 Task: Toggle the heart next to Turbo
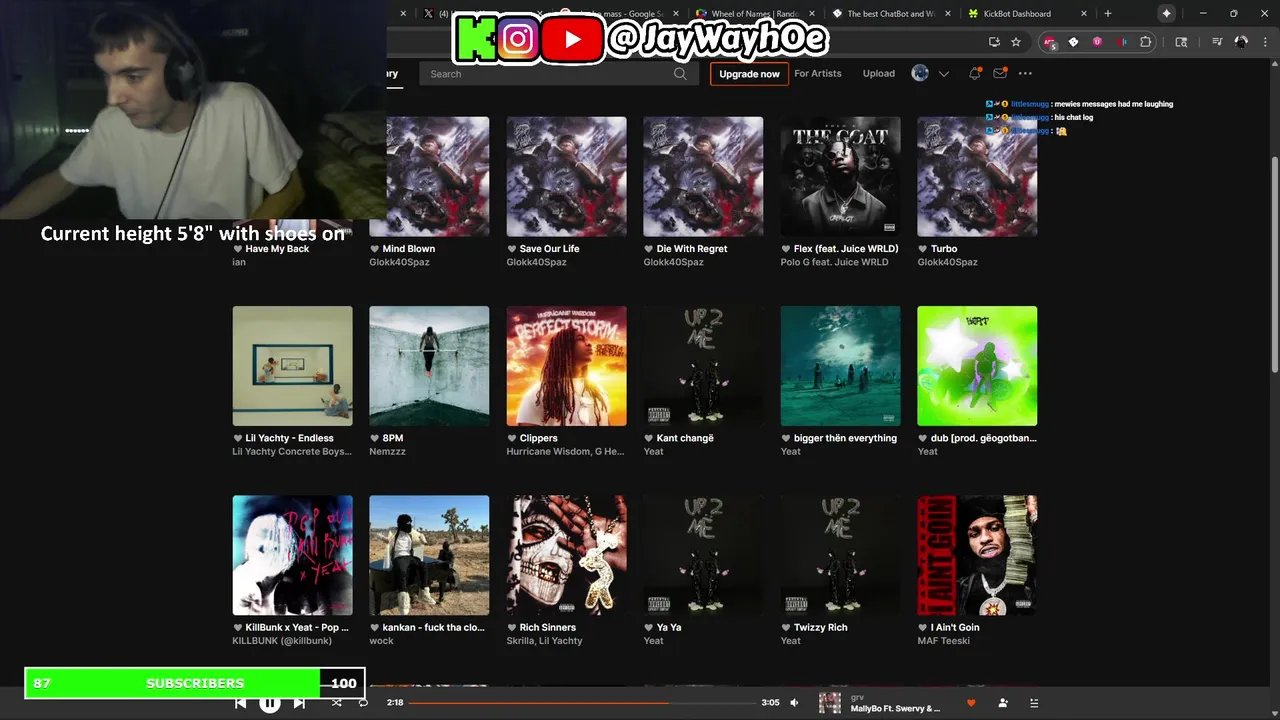pos(923,249)
